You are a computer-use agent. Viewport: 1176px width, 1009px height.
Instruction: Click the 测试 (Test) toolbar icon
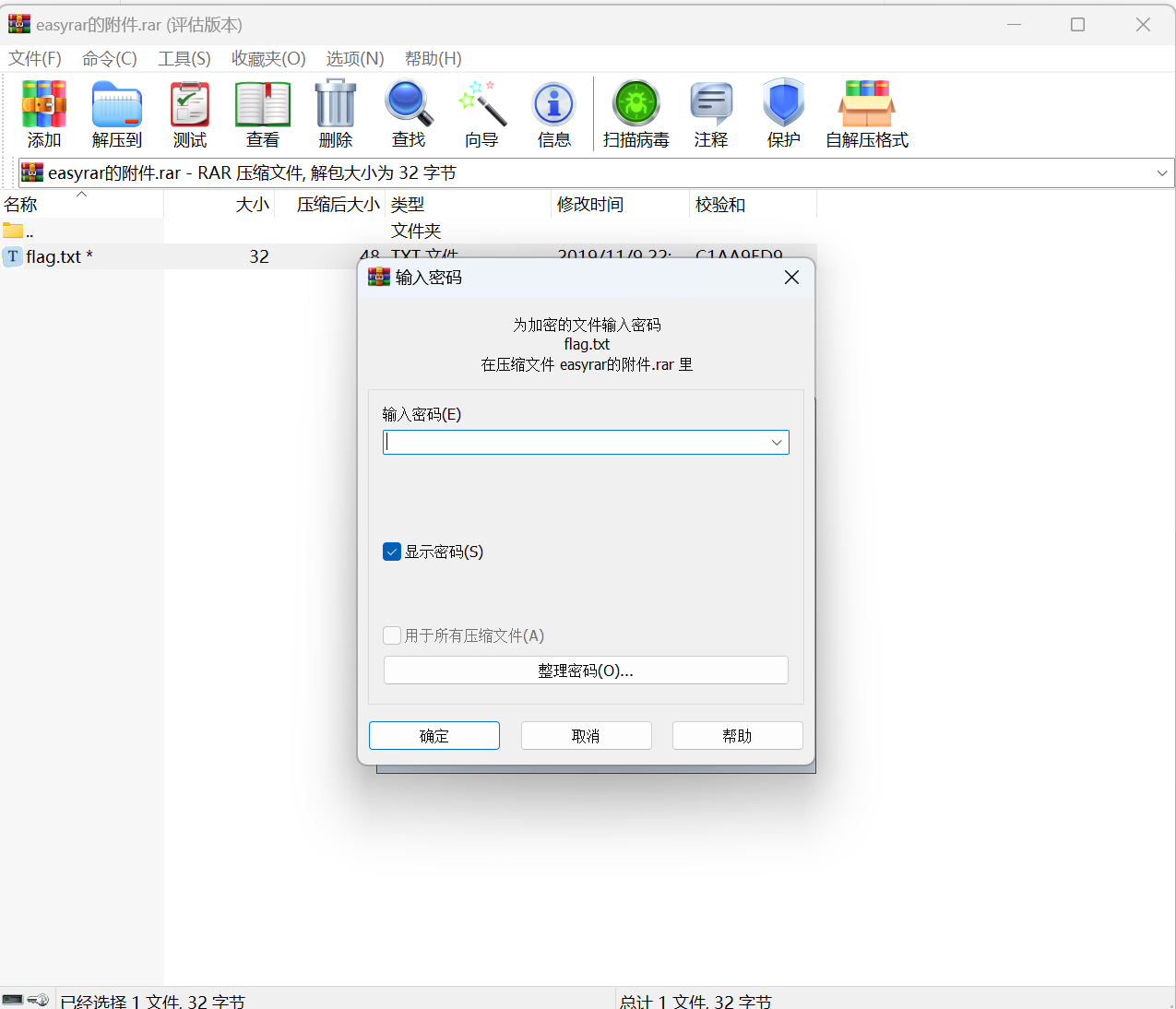point(190,103)
